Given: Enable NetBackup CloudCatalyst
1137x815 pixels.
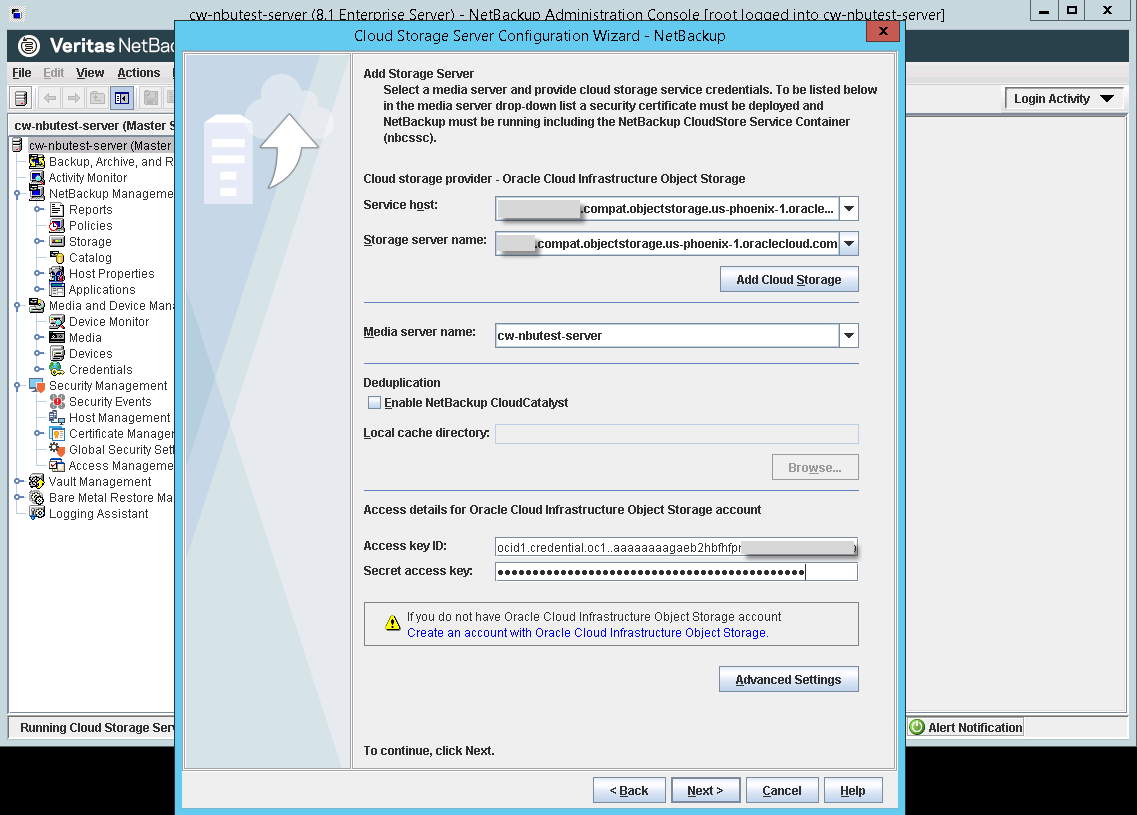Looking at the screenshot, I should click(x=374, y=401).
